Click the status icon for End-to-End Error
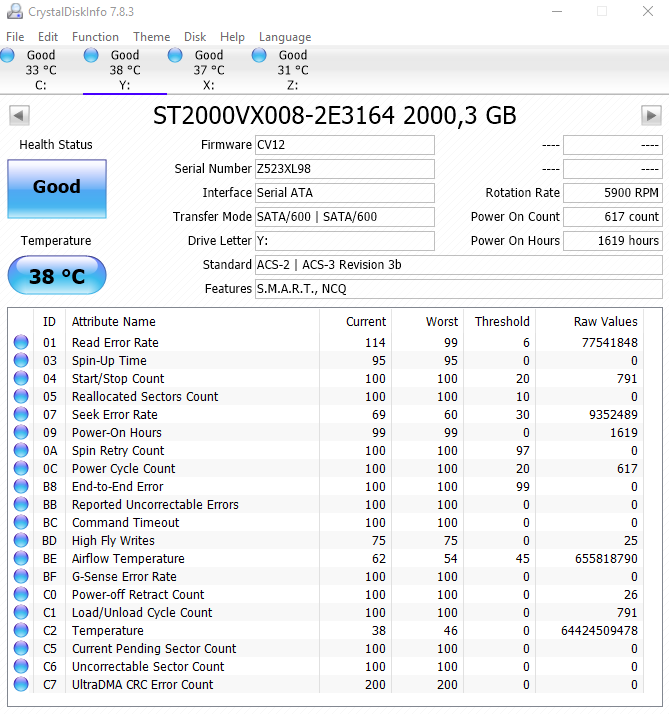 [21, 486]
